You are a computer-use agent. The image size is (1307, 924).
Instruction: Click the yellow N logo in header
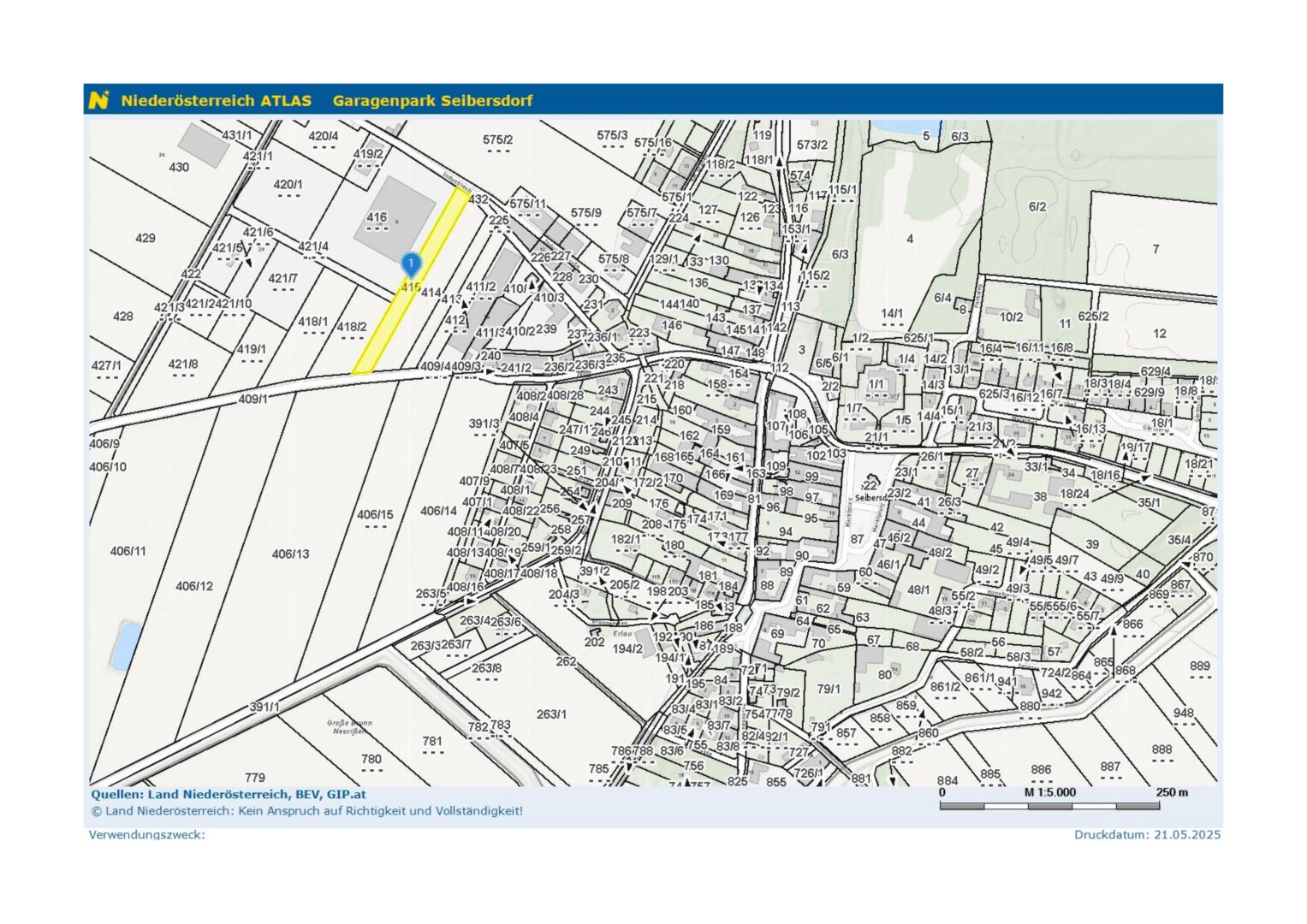[99, 100]
